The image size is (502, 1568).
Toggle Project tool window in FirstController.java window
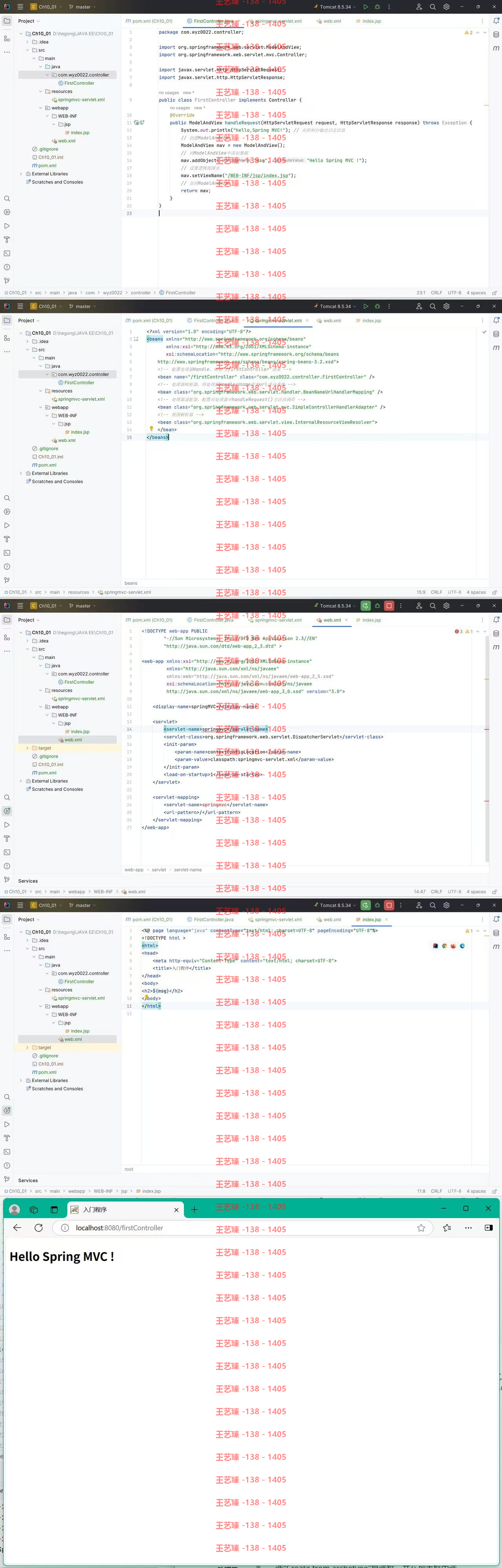pos(7,21)
